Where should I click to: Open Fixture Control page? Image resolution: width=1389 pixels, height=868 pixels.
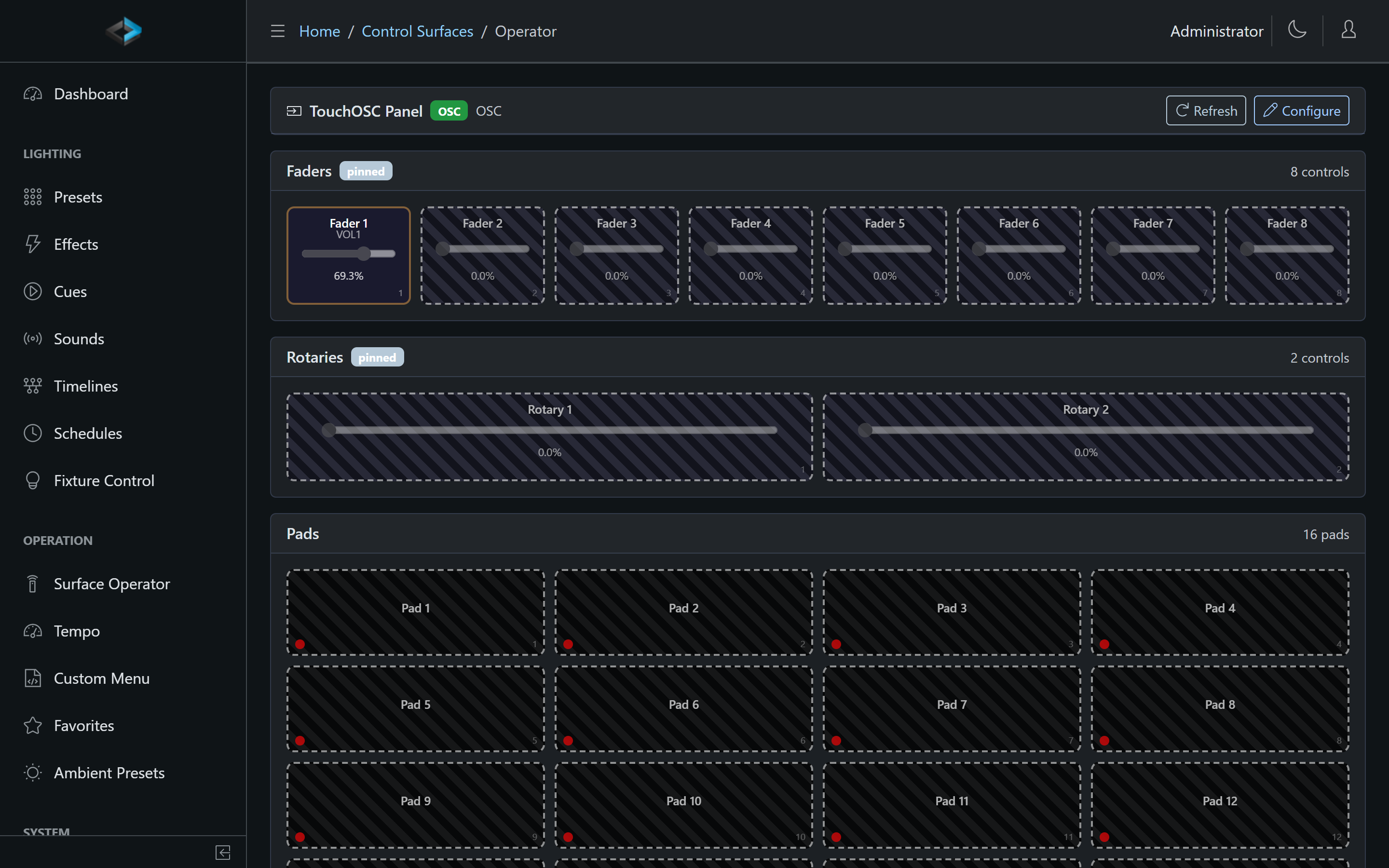[123, 480]
